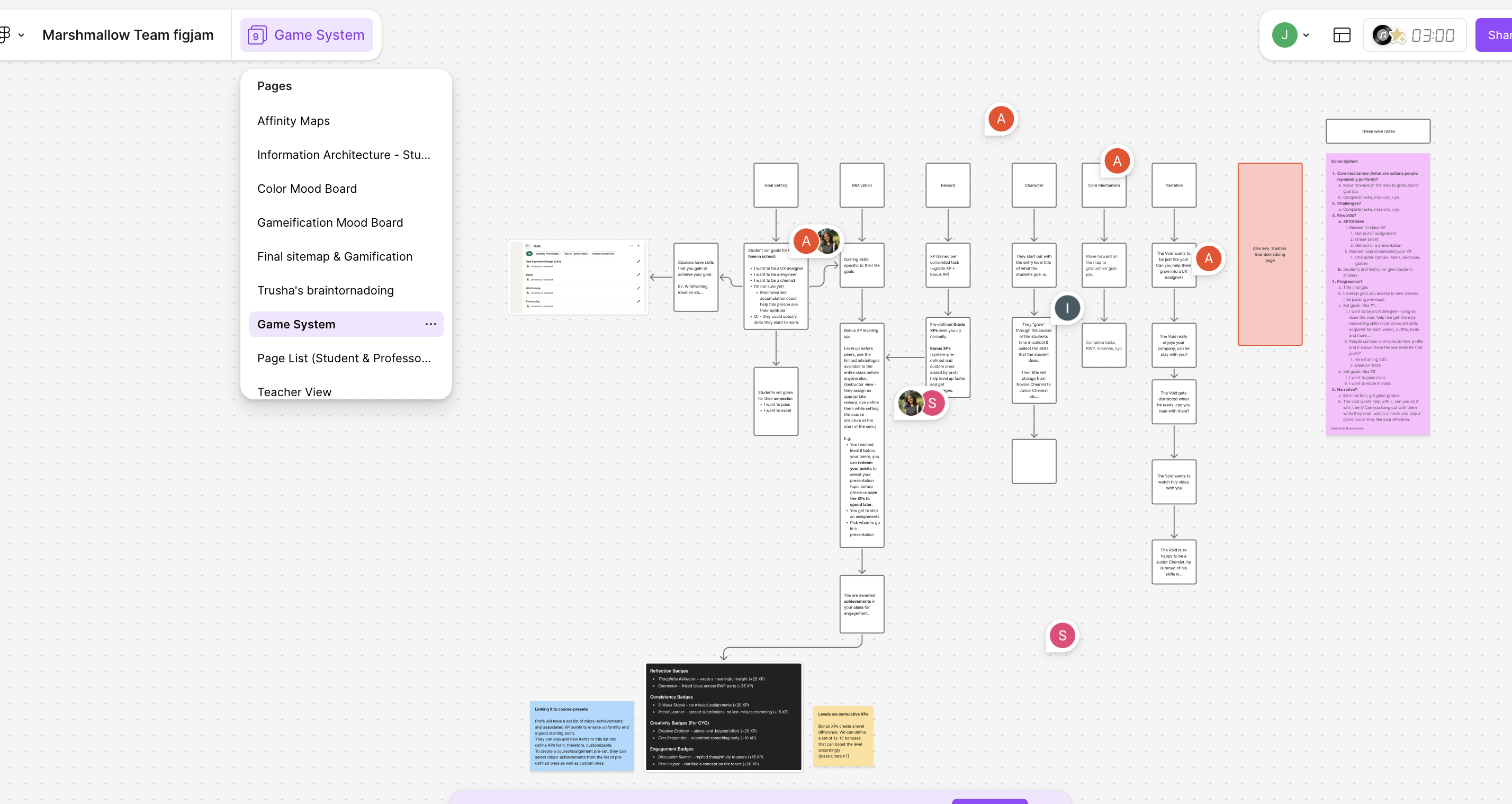This screenshot has width=1512, height=804.
Task: Click the star sticker icon next to the music record
Action: point(1399,36)
